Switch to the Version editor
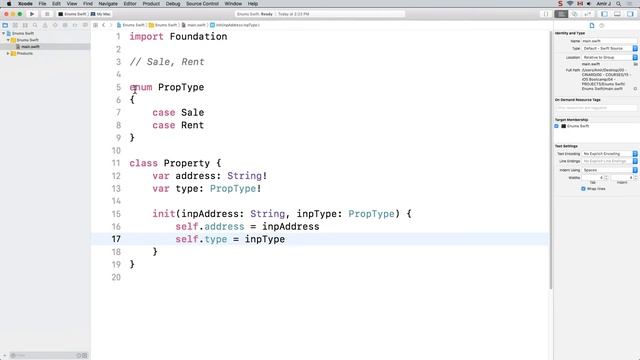 pos(587,14)
